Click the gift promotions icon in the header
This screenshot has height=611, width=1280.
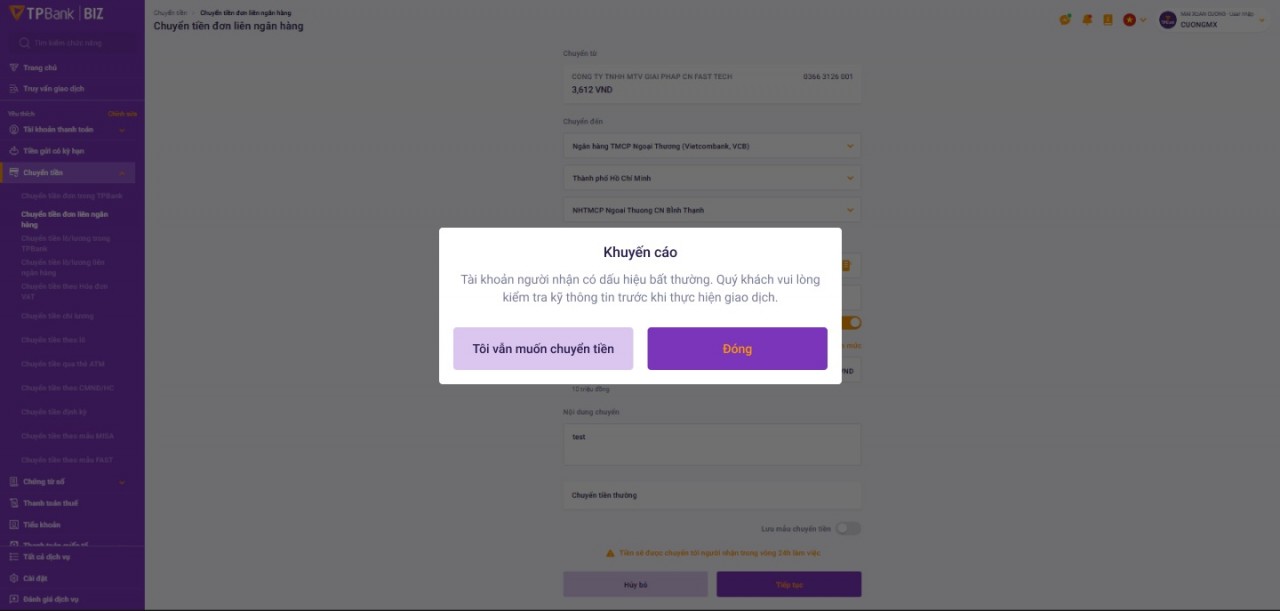(x=1064, y=19)
